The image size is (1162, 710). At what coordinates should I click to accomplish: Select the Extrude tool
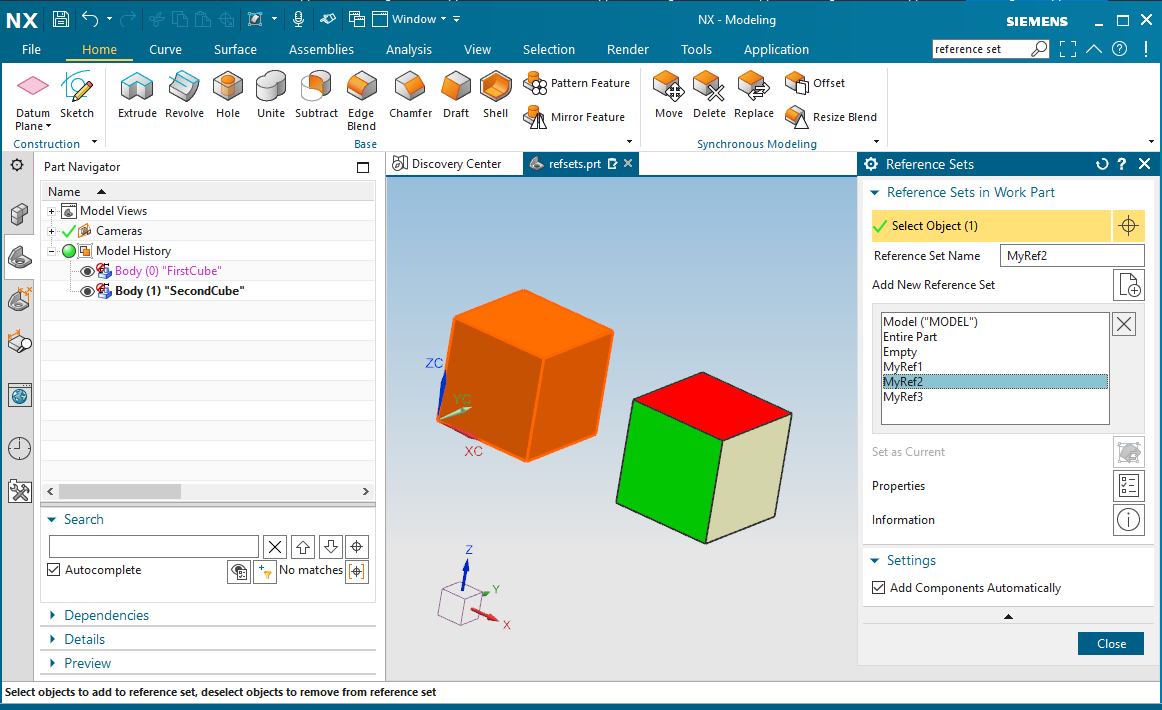click(137, 95)
